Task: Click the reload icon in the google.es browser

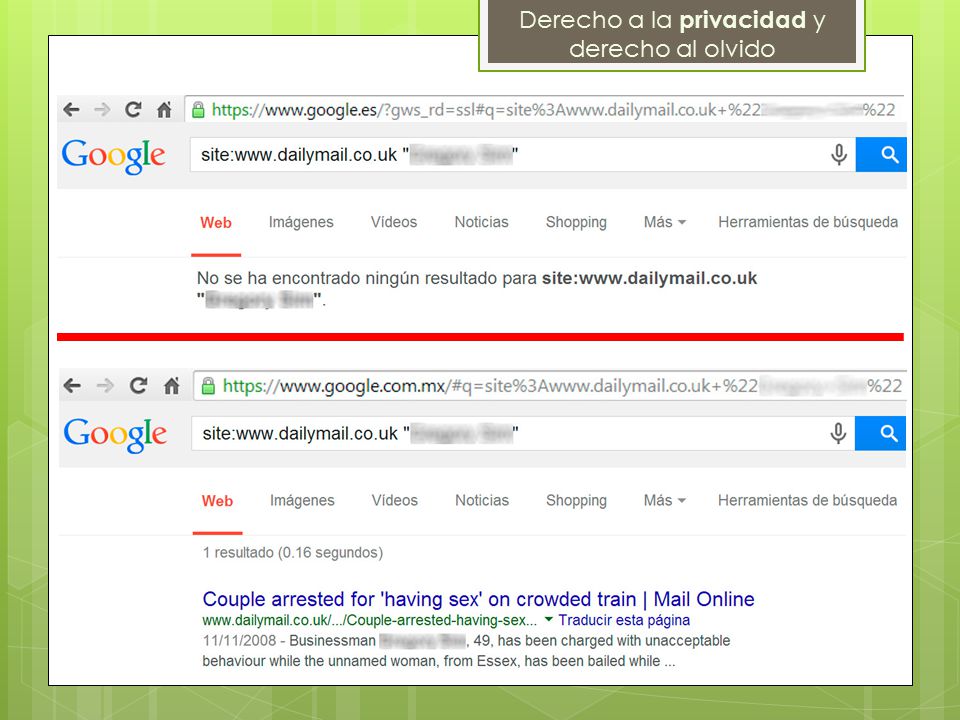Action: pyautogui.click(x=133, y=110)
